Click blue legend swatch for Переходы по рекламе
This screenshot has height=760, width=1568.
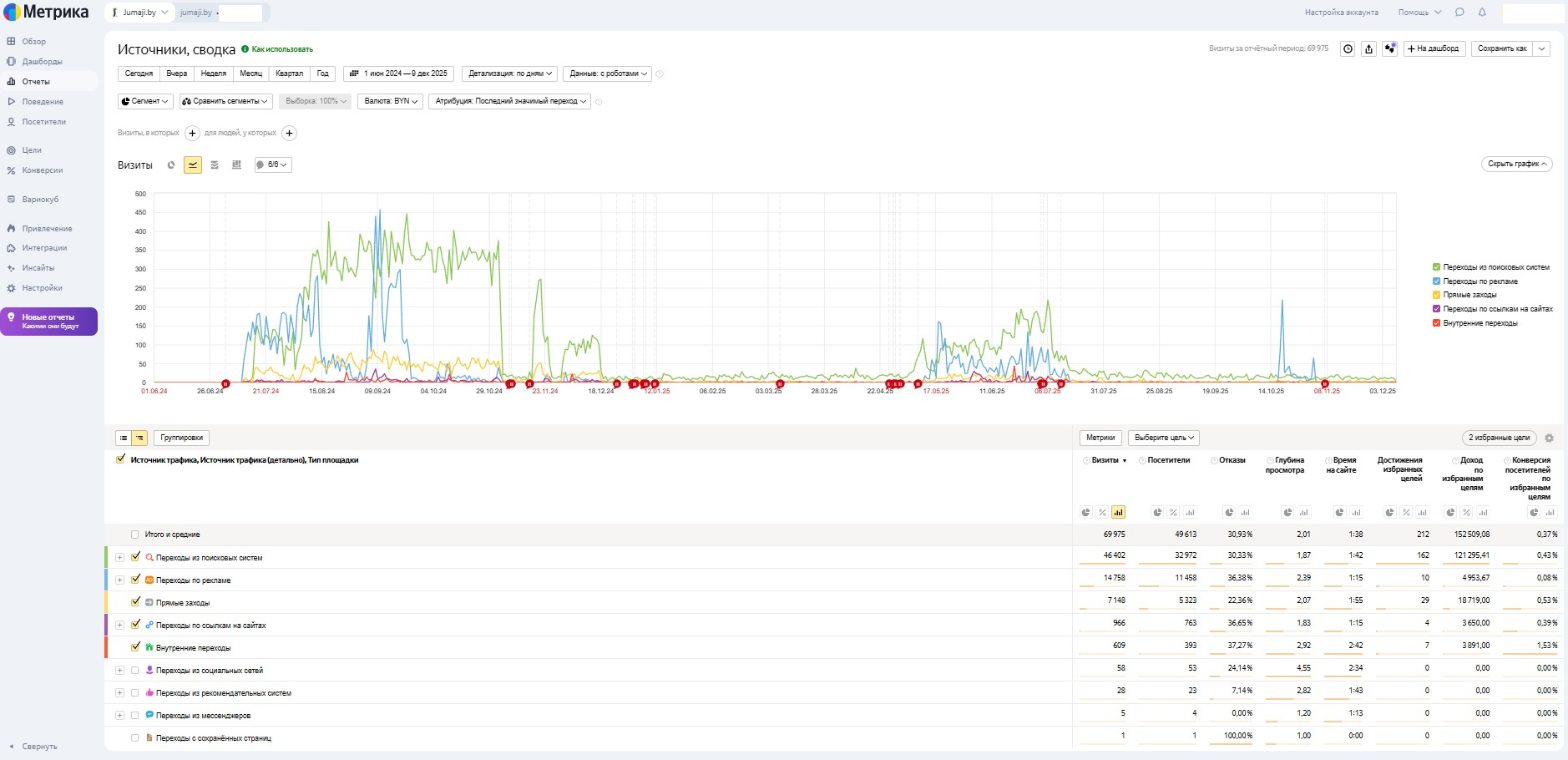pos(1437,281)
